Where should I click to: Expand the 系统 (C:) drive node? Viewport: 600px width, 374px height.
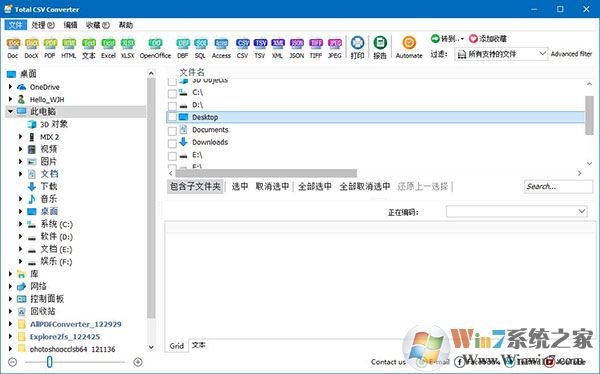(21, 224)
